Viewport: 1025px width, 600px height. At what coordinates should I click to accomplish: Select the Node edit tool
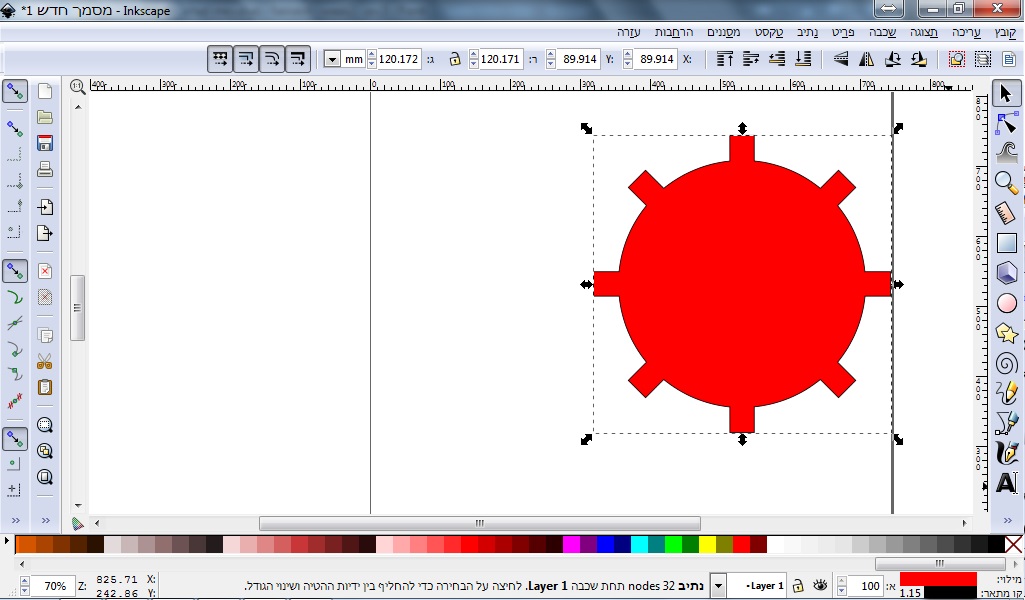[x=1006, y=123]
